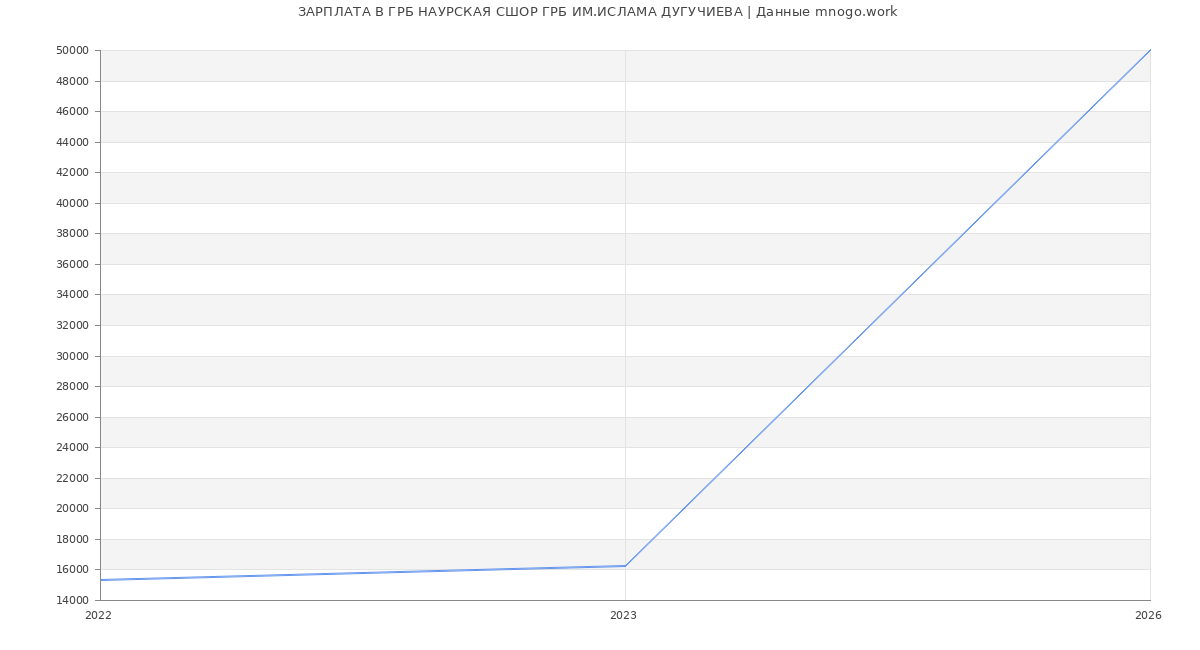Click the 34000 y-axis label

[x=73, y=295]
